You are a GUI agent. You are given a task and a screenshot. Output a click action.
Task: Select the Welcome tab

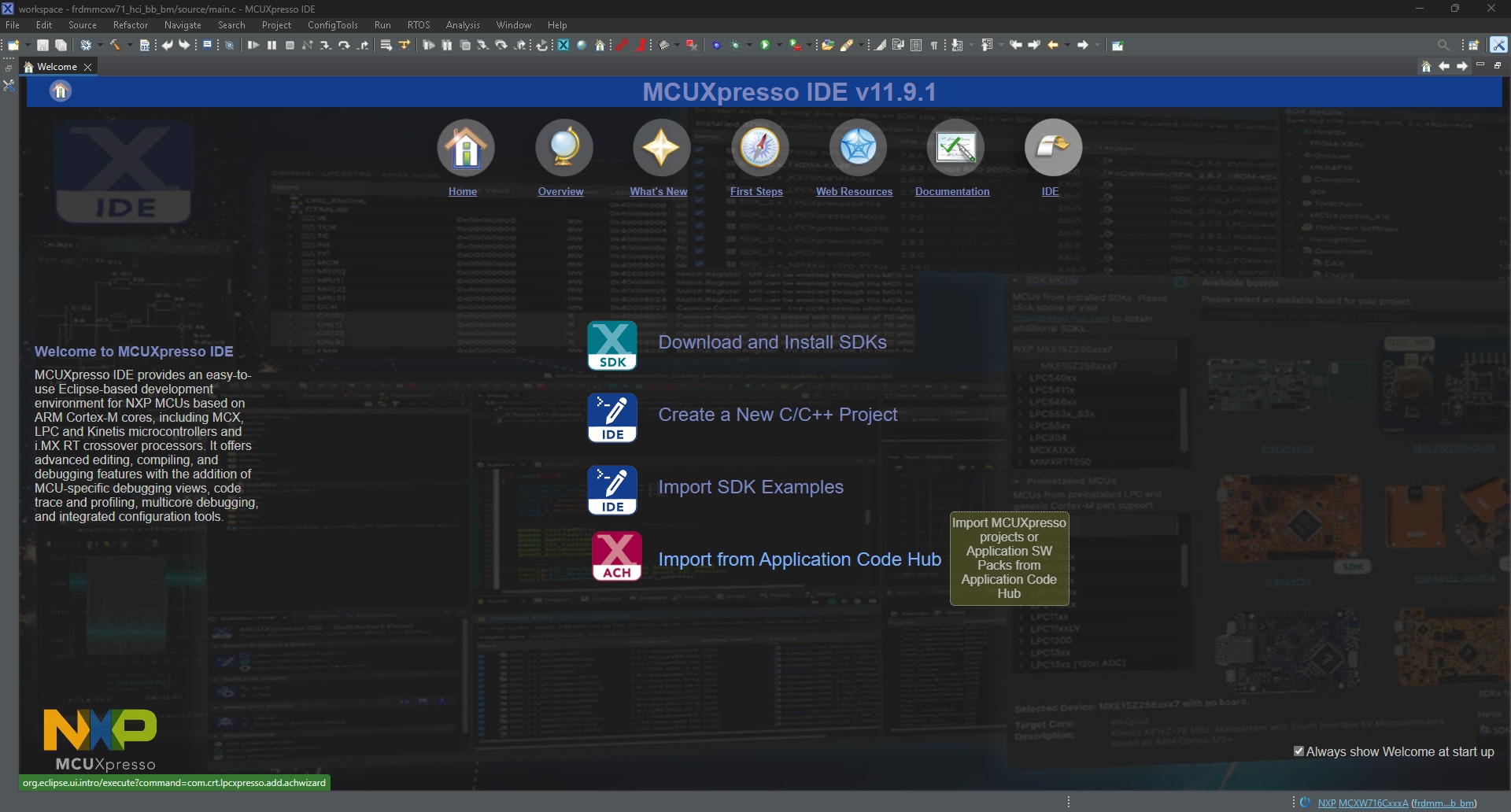(57, 67)
